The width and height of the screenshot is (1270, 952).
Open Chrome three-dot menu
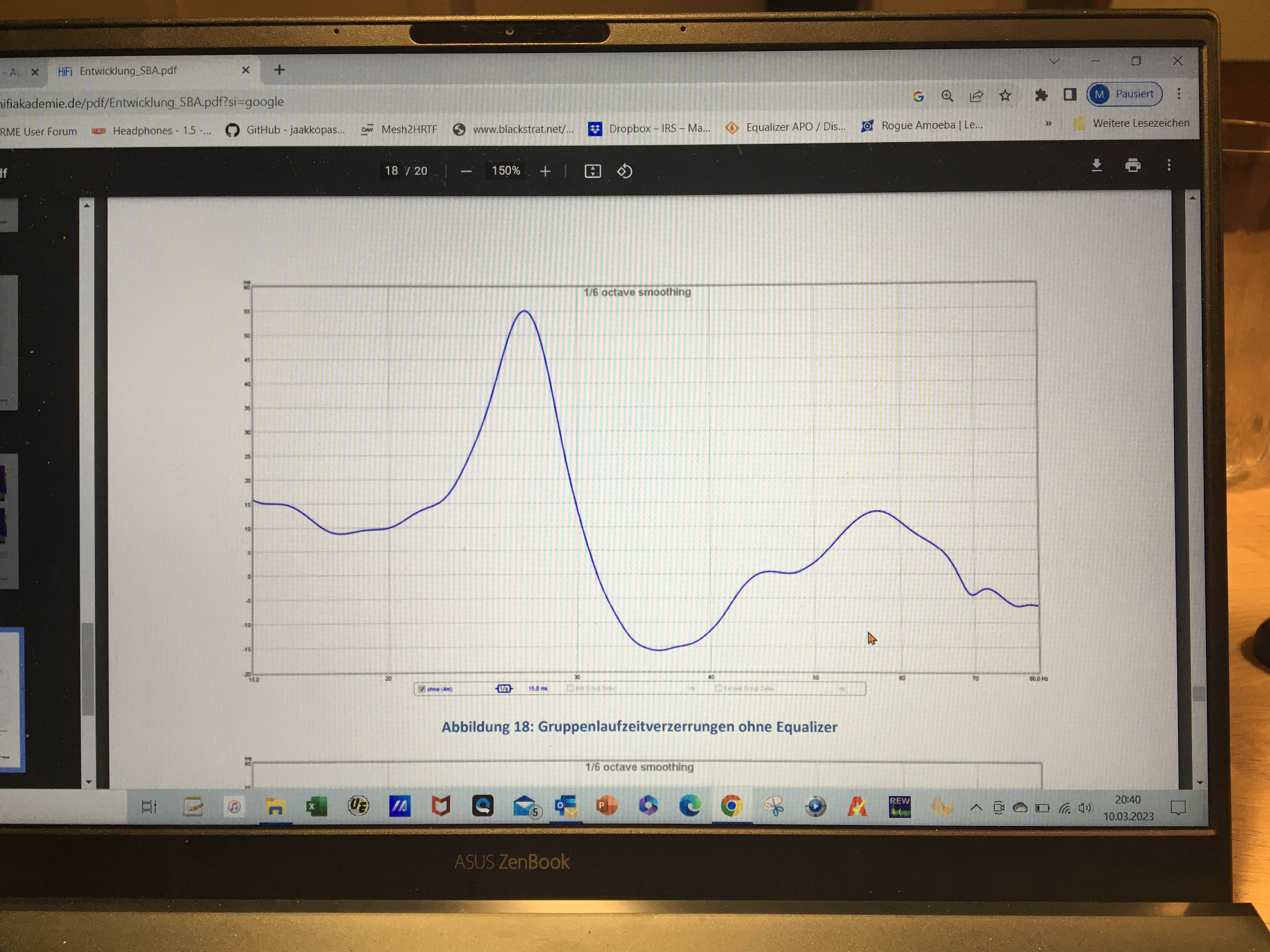(1179, 93)
